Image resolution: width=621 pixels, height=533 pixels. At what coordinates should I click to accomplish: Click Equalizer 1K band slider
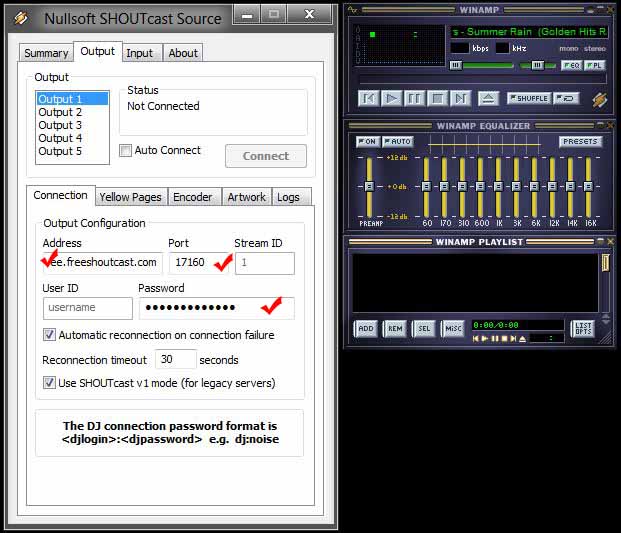(x=499, y=187)
